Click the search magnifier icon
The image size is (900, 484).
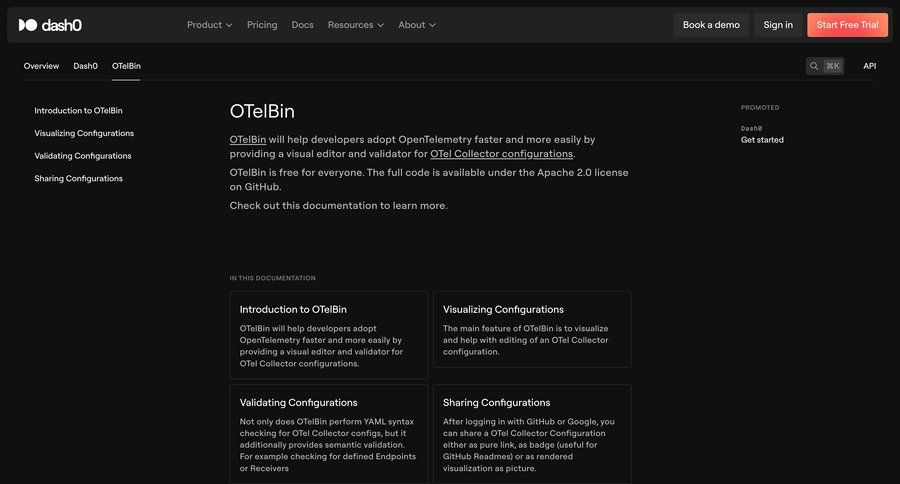click(814, 66)
